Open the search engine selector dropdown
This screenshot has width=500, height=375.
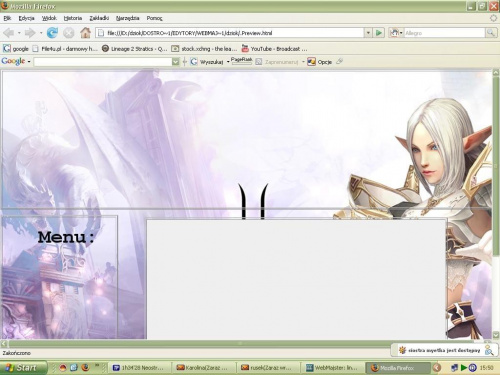396,33
